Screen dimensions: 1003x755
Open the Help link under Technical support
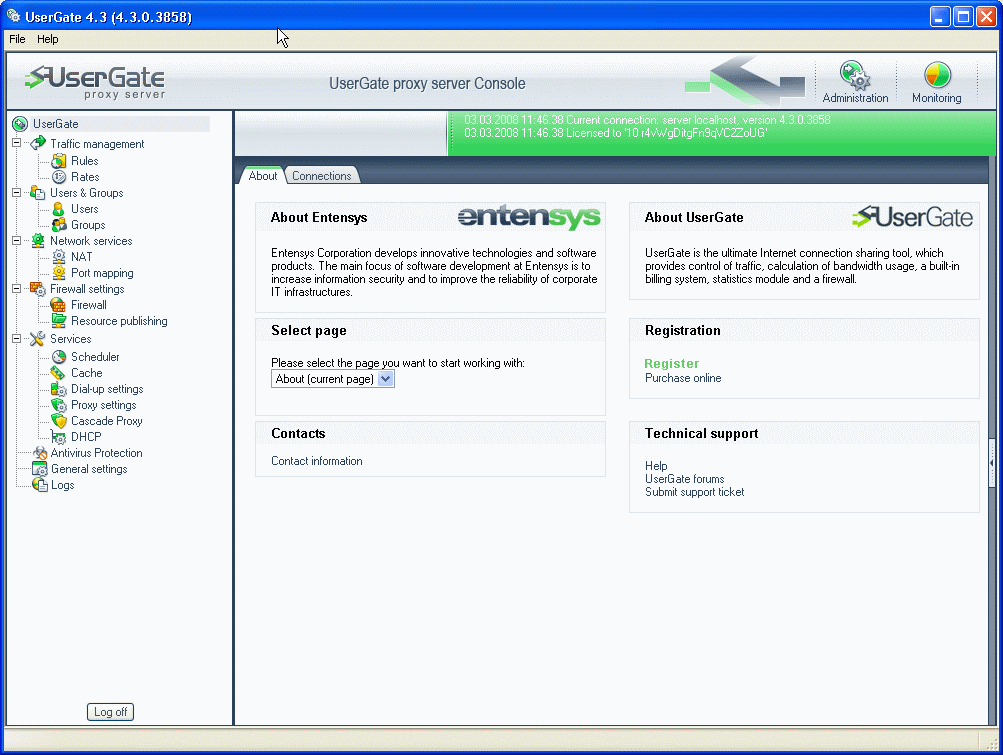656,466
